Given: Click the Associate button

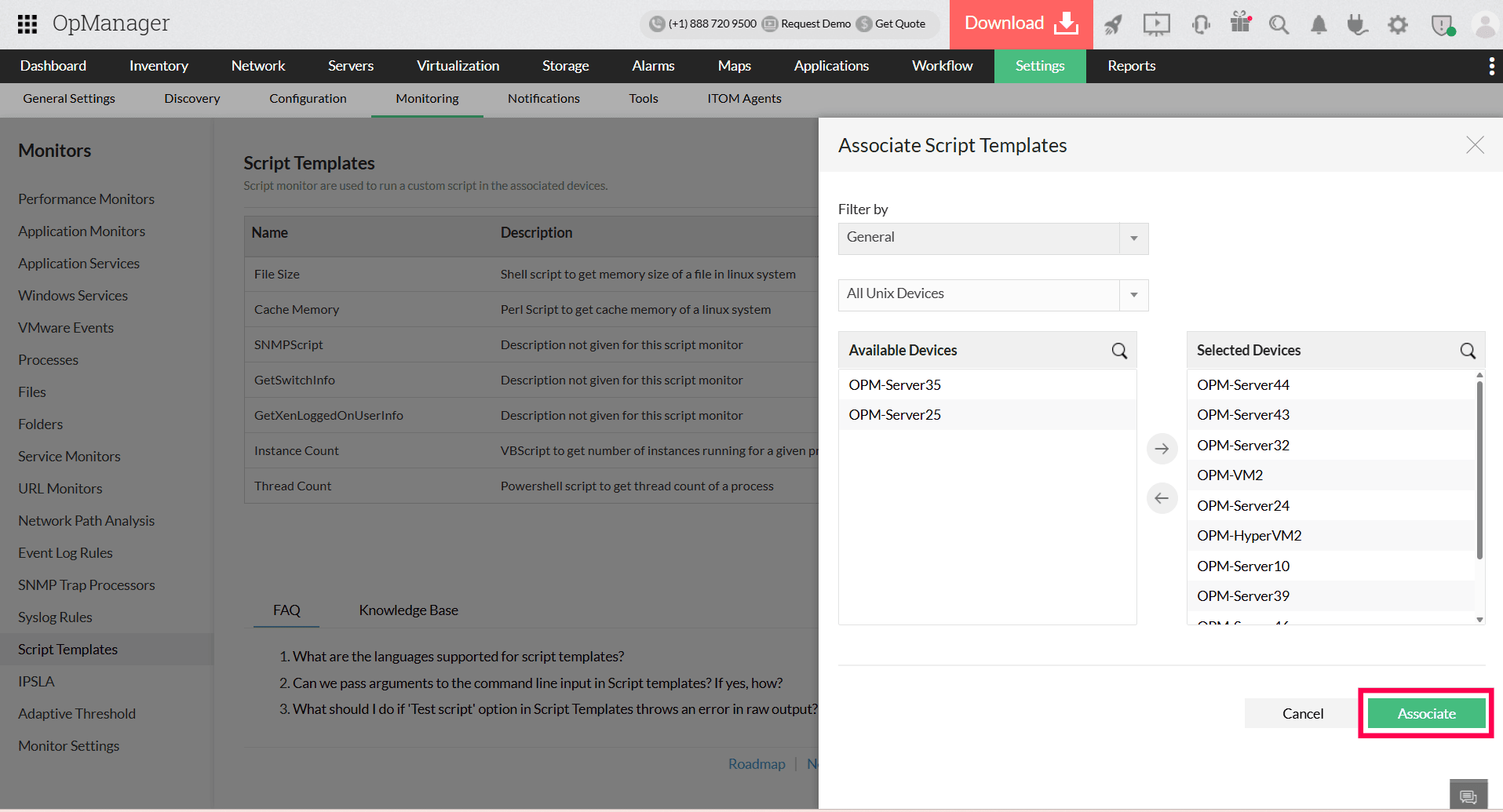Looking at the screenshot, I should (x=1425, y=713).
